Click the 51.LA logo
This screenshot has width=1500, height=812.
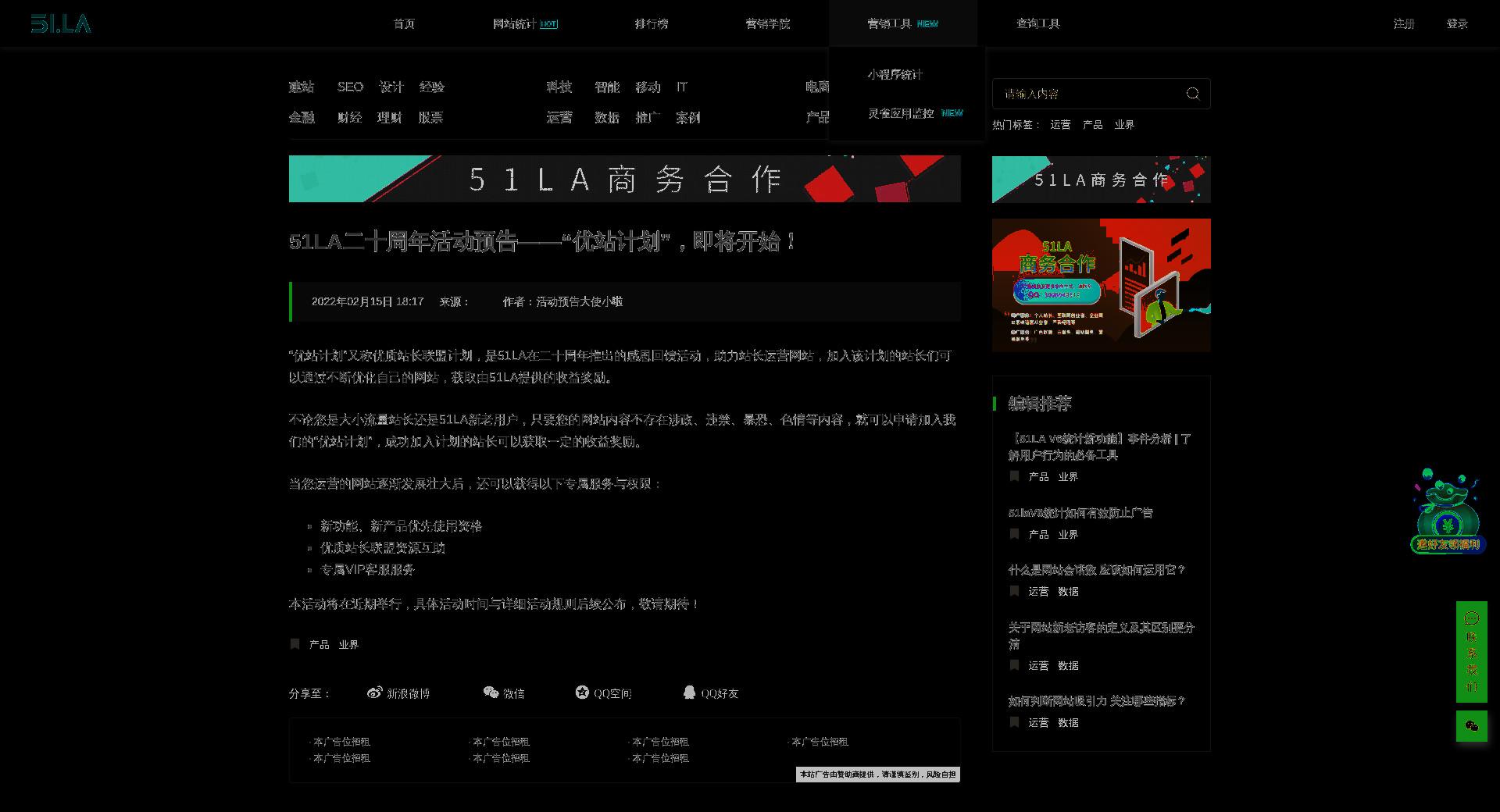(61, 24)
